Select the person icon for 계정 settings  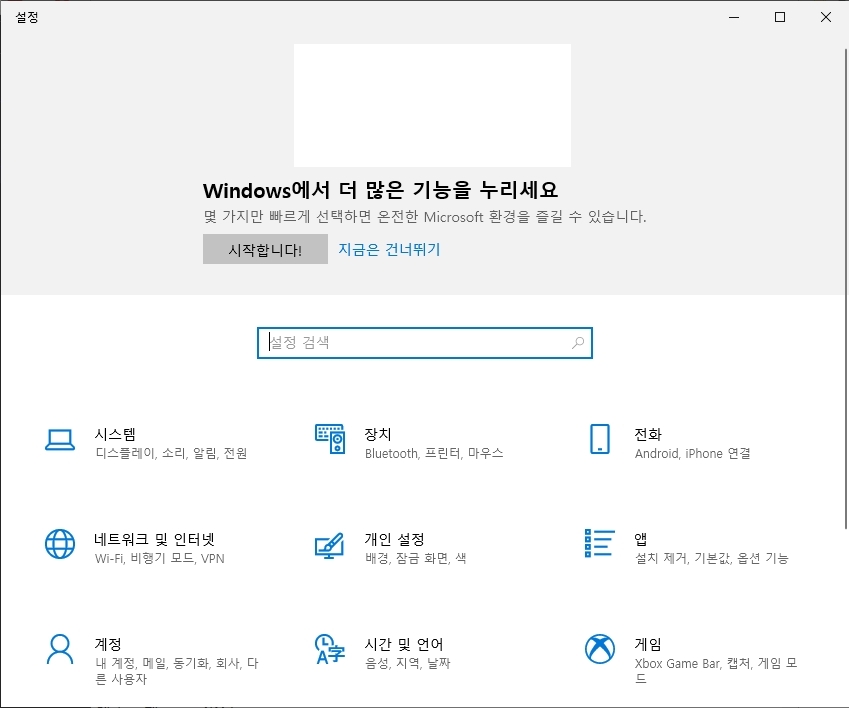60,649
